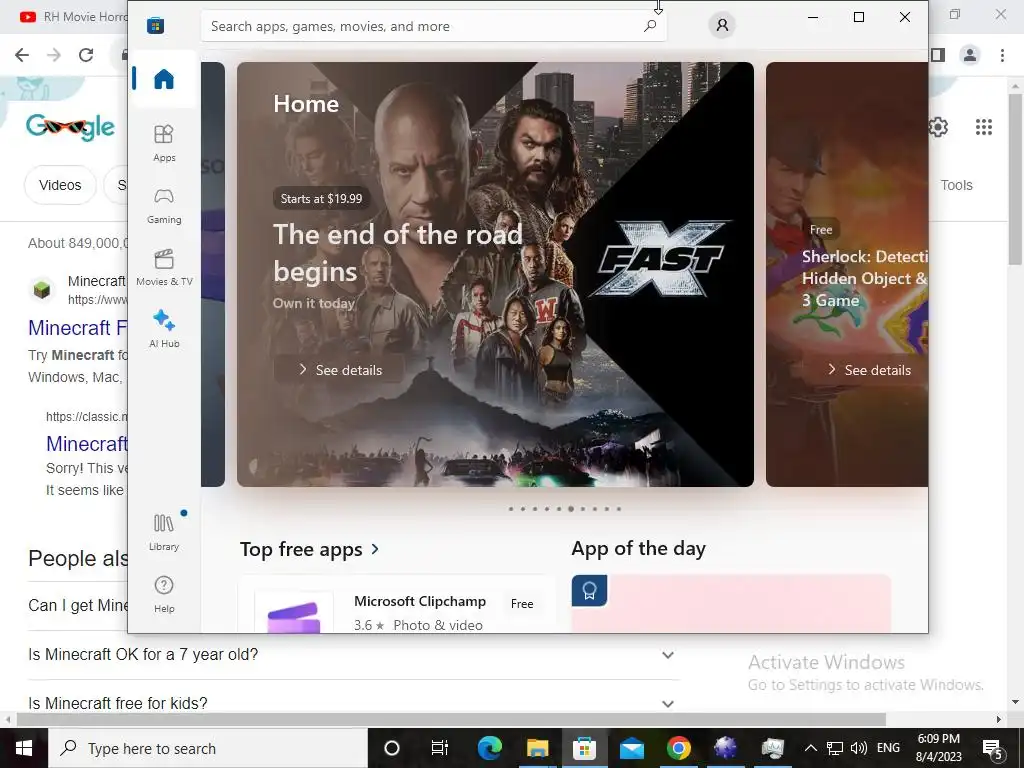Open Help in Store sidebar
The height and width of the screenshot is (768, 1024).
tap(164, 594)
